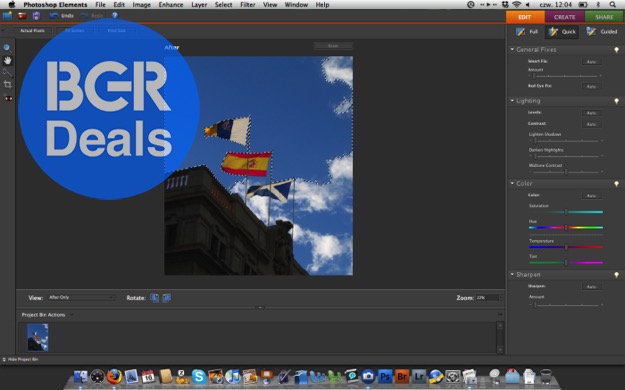This screenshot has width=625, height=390.
Task: Switch to Guided edit mode
Action: 602,32
